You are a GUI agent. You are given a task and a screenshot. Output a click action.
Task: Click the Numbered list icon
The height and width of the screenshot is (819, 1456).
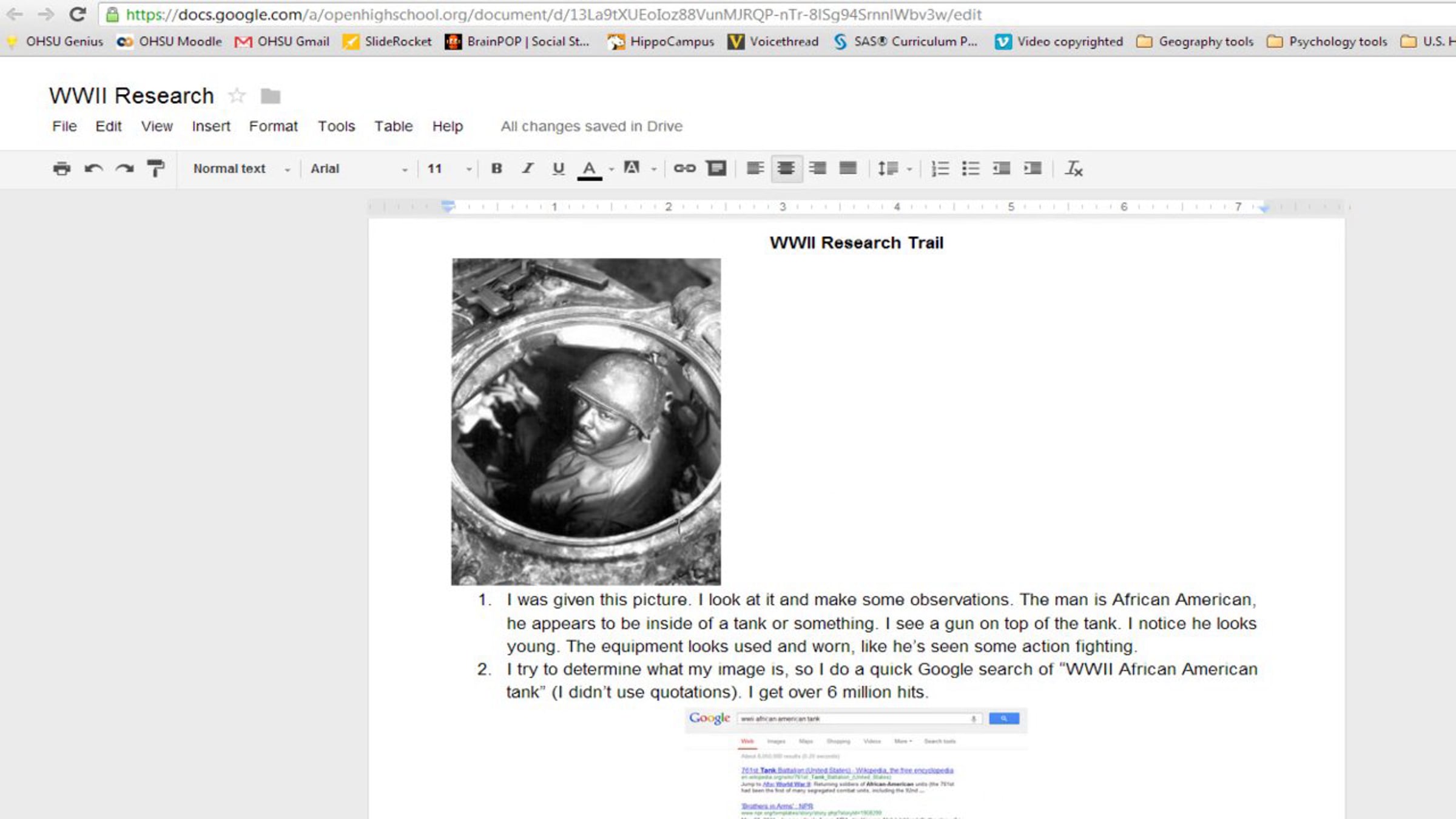940,169
